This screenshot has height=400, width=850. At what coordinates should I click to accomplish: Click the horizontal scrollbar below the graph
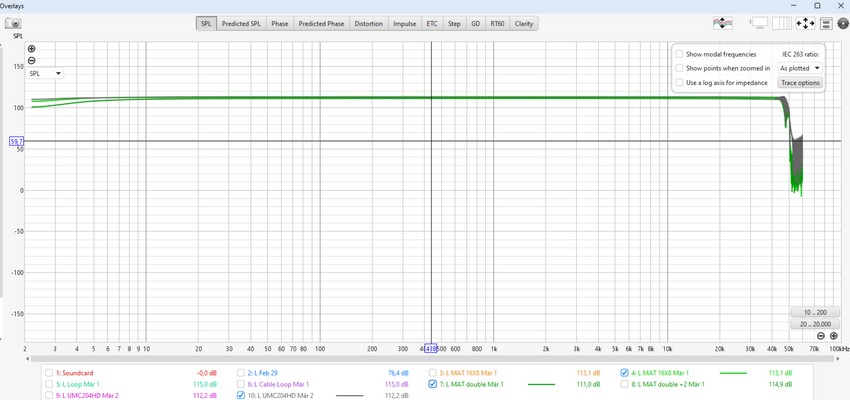pos(432,358)
